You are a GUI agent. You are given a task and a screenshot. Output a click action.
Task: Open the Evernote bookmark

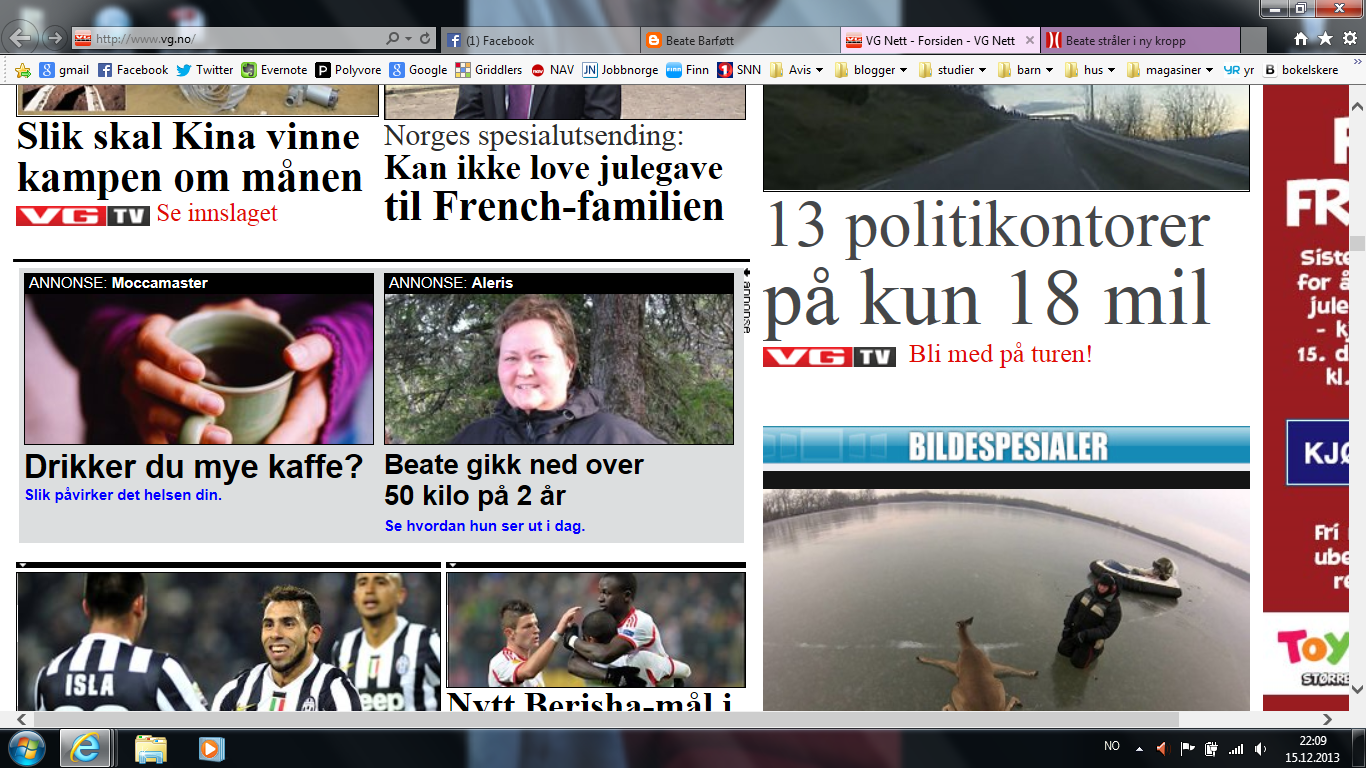pos(274,70)
